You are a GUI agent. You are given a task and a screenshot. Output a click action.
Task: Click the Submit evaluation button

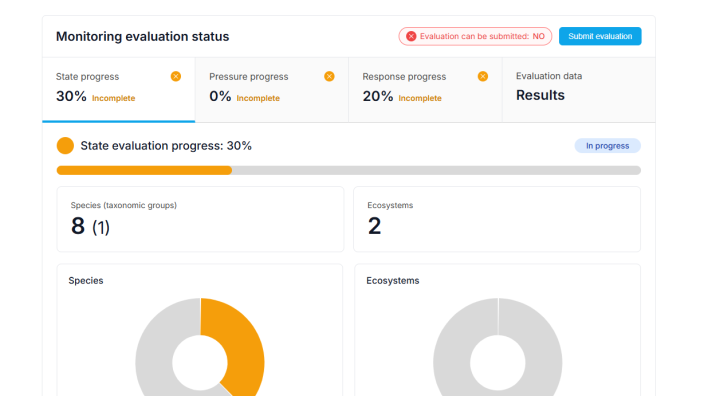[x=600, y=36]
